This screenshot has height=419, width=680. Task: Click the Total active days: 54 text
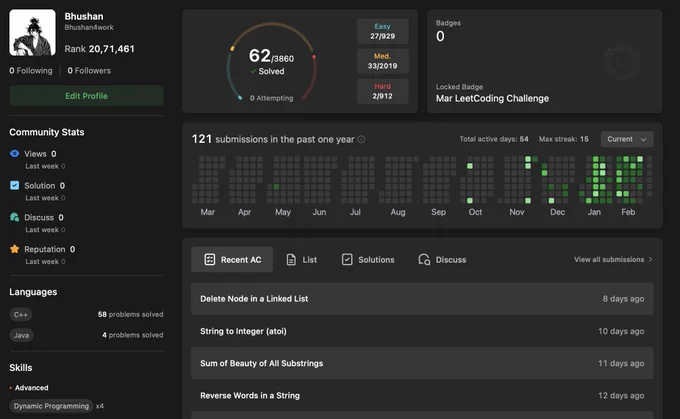pyautogui.click(x=494, y=139)
